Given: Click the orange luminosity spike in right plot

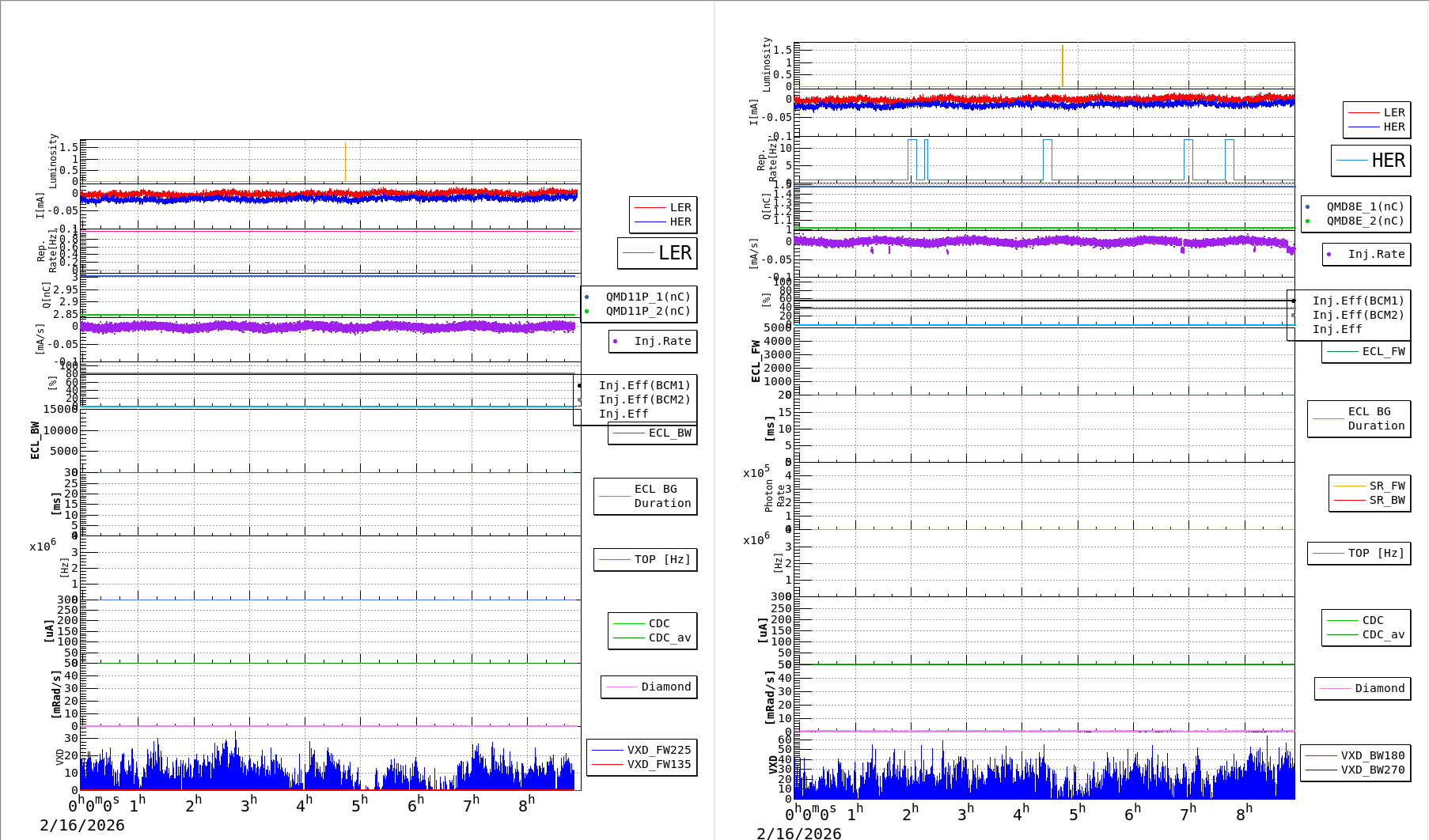Looking at the screenshot, I should [x=1062, y=66].
